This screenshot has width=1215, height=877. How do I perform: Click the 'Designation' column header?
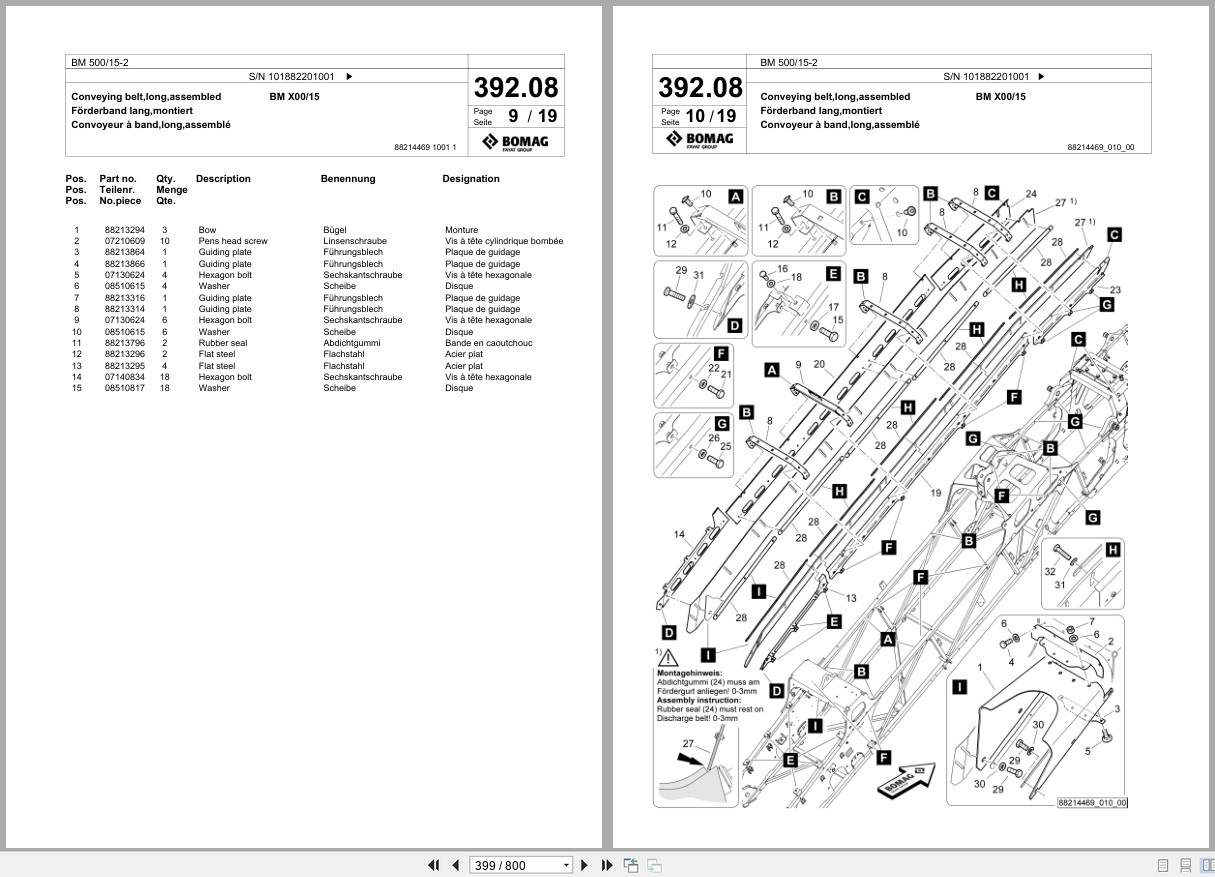[471, 179]
